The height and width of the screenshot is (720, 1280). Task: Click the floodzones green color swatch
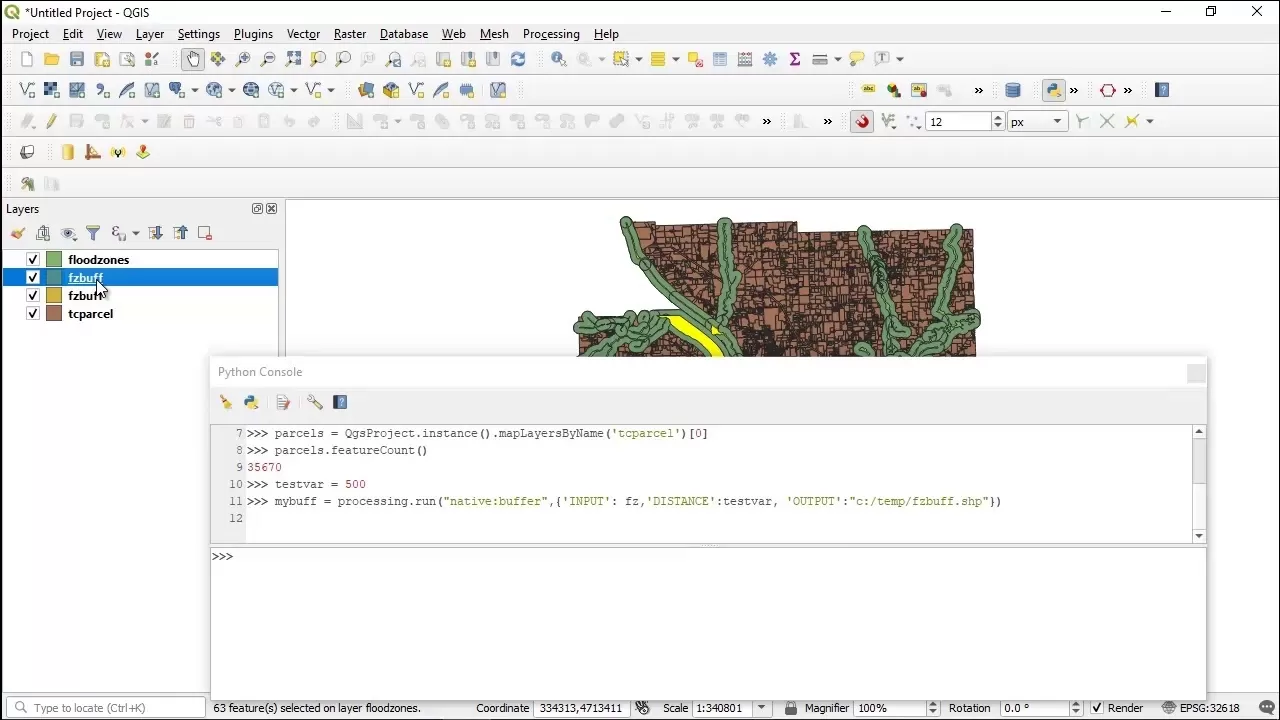pos(54,260)
